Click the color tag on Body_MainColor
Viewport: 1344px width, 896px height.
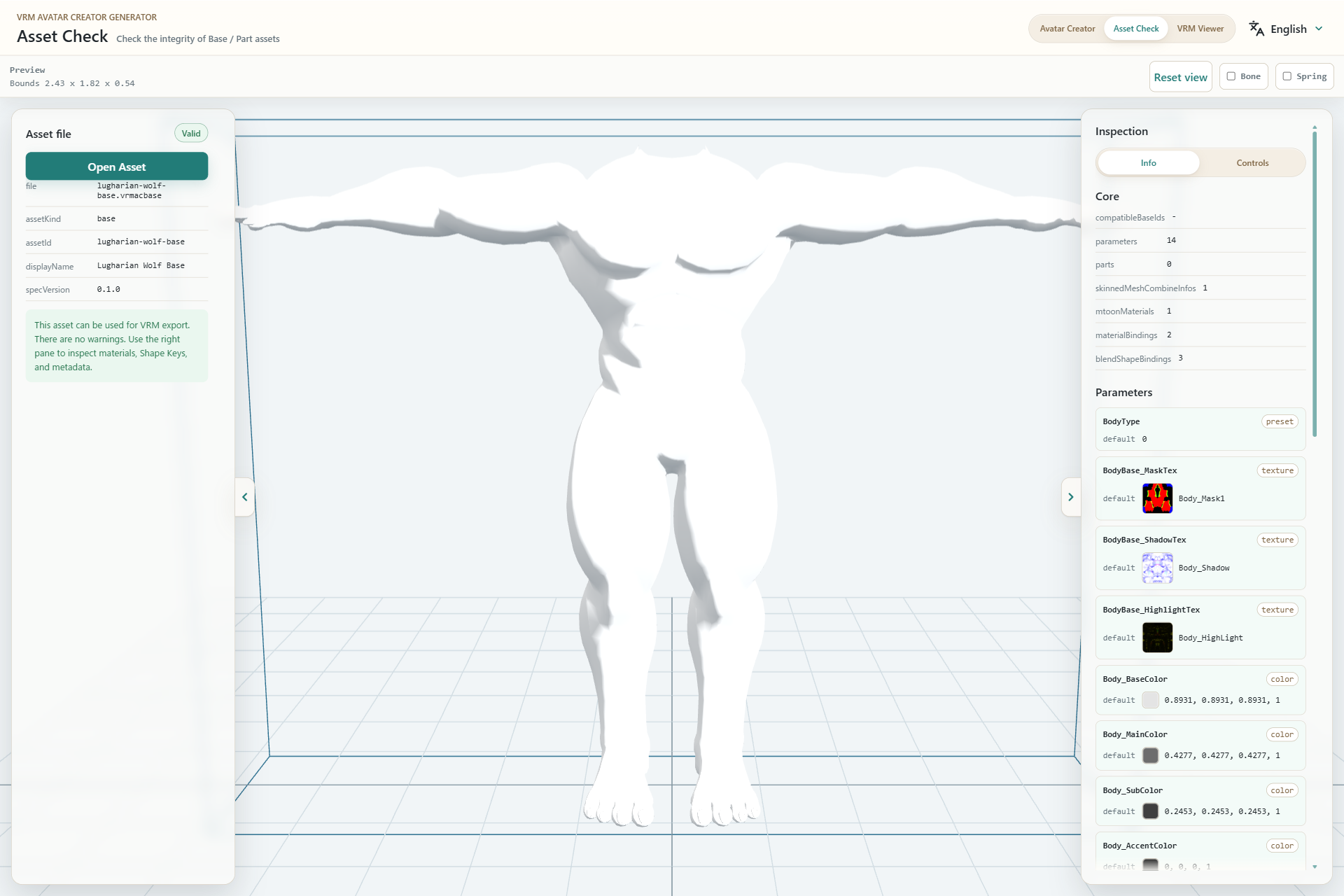pyautogui.click(x=1282, y=734)
